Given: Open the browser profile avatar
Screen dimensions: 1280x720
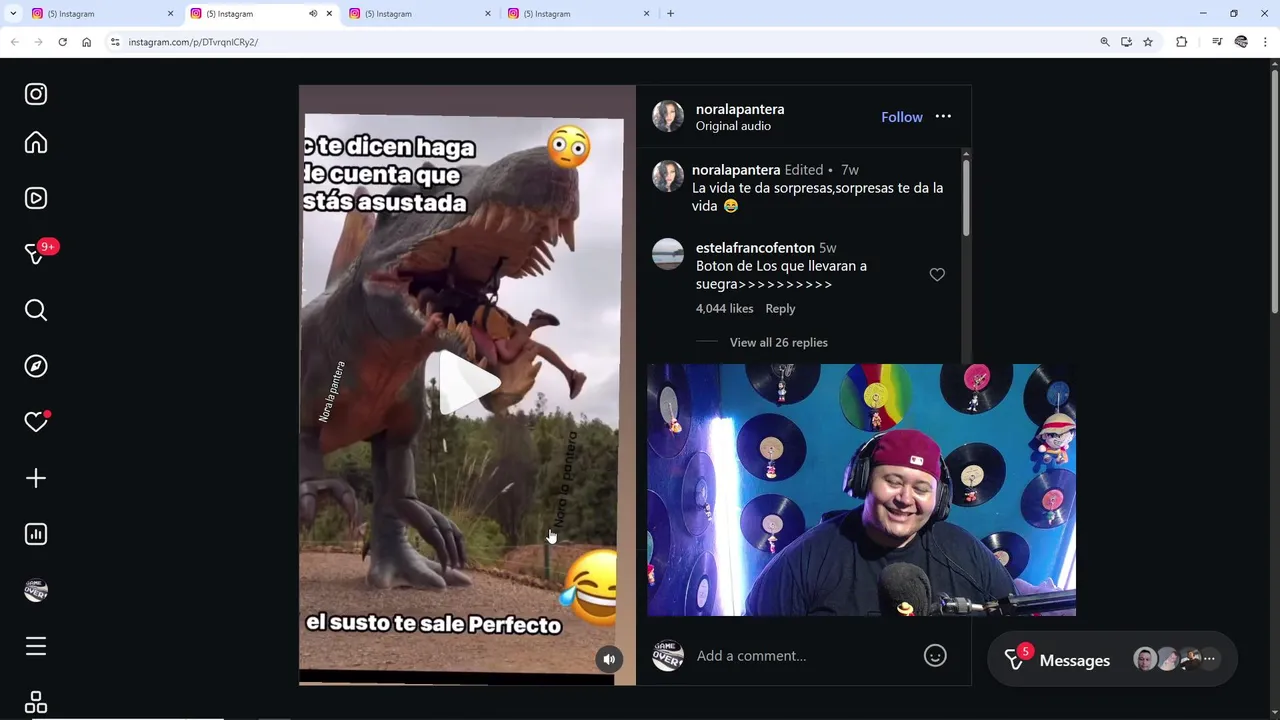Looking at the screenshot, I should coord(1242,42).
